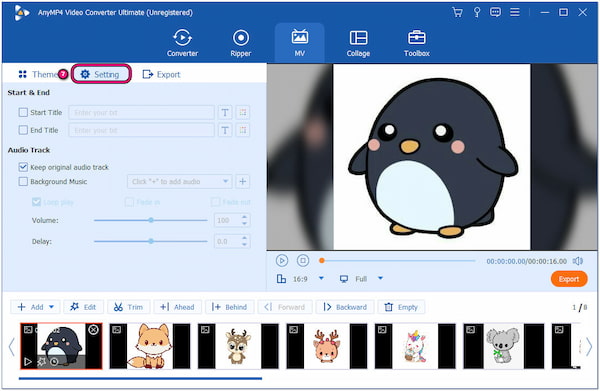Switch to the Export tab
Viewport: 600px width, 391px height.
(x=161, y=74)
